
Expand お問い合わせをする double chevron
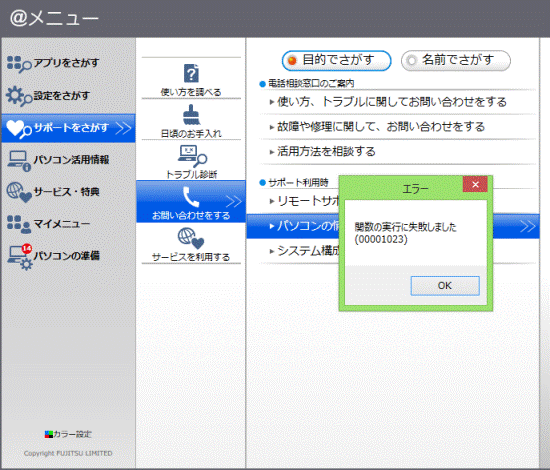[x=234, y=202]
